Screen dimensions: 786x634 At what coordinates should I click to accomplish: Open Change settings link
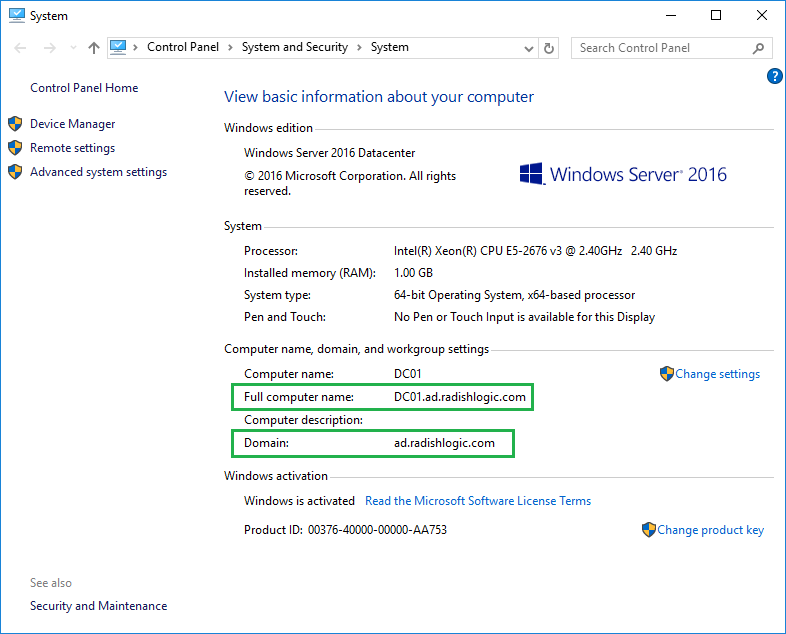coord(717,374)
